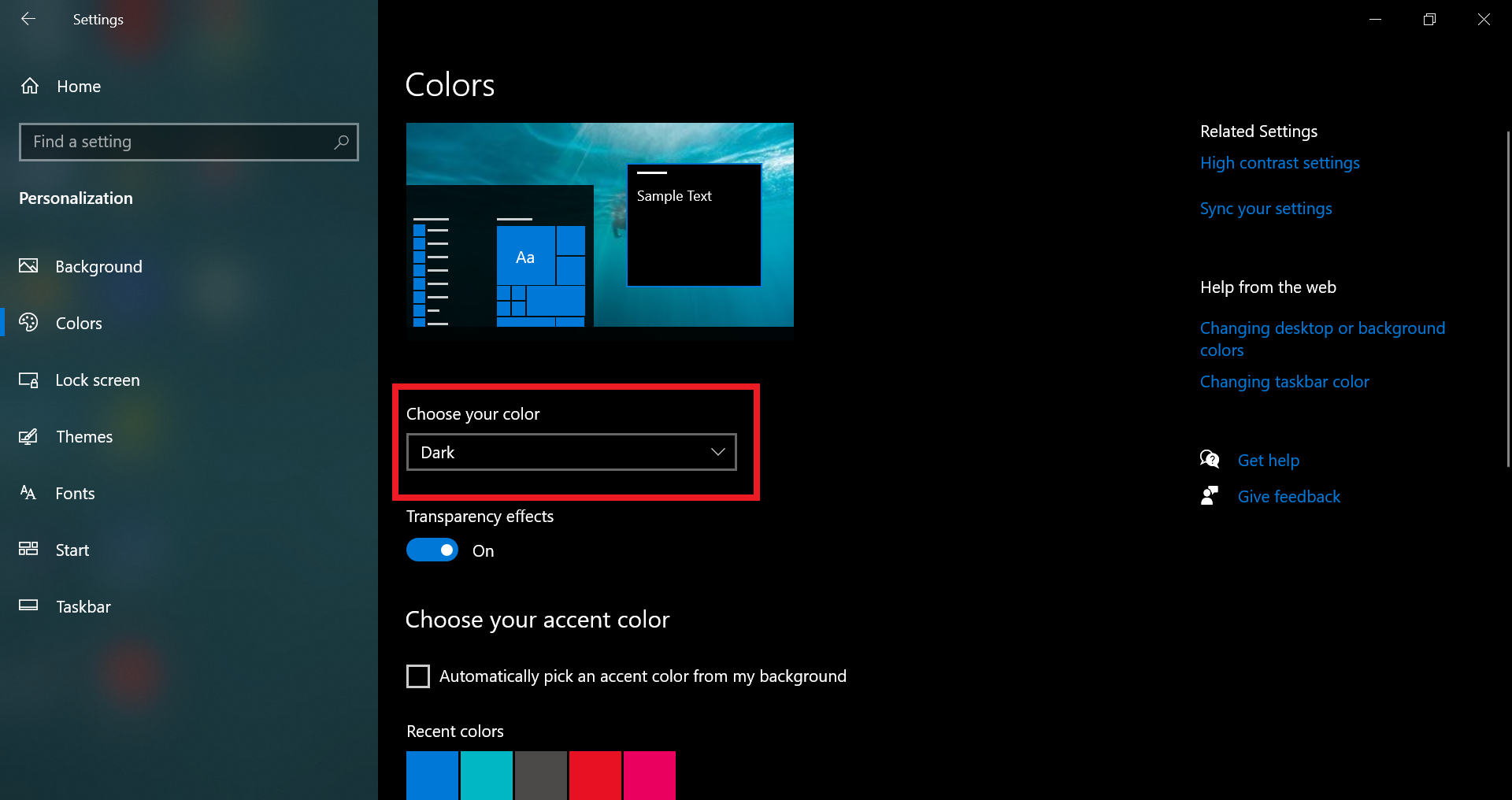Viewport: 1512px width, 800px height.
Task: Click the Recent colors label
Action: (x=455, y=731)
